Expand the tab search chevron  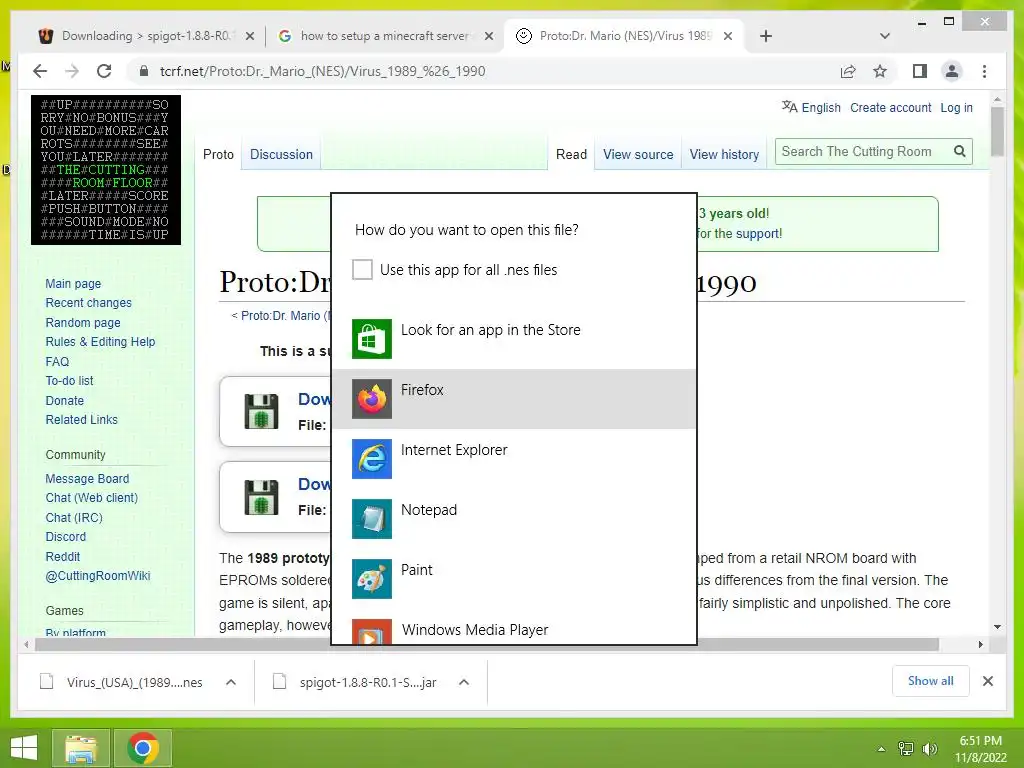click(x=885, y=36)
